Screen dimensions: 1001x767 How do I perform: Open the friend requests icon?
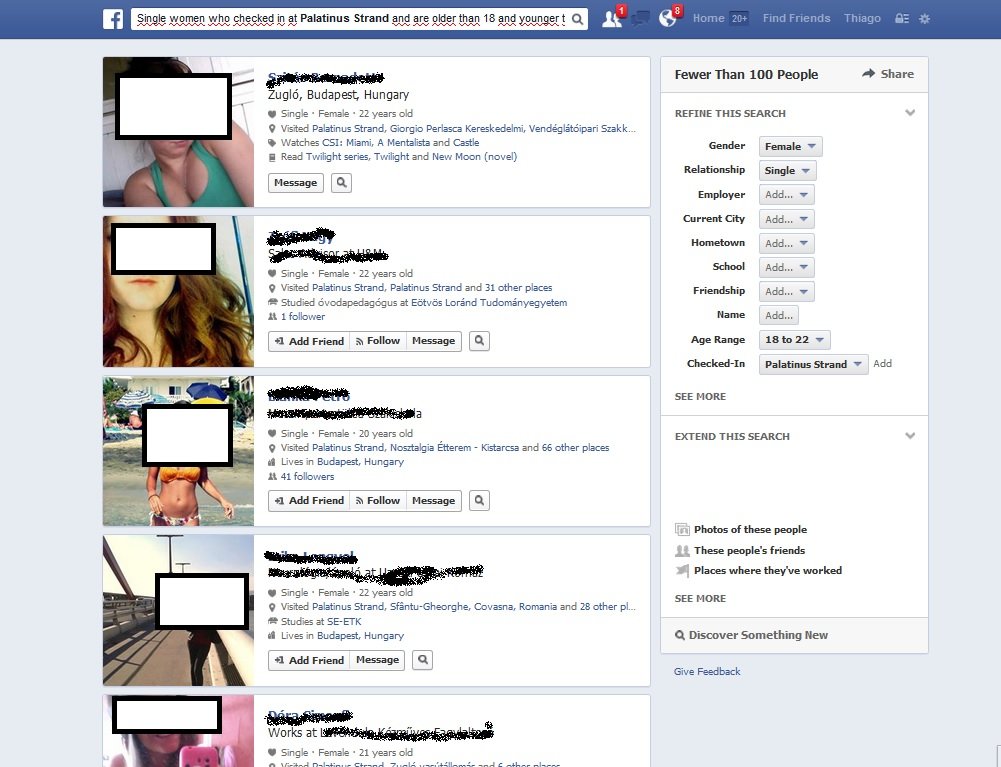pos(611,19)
